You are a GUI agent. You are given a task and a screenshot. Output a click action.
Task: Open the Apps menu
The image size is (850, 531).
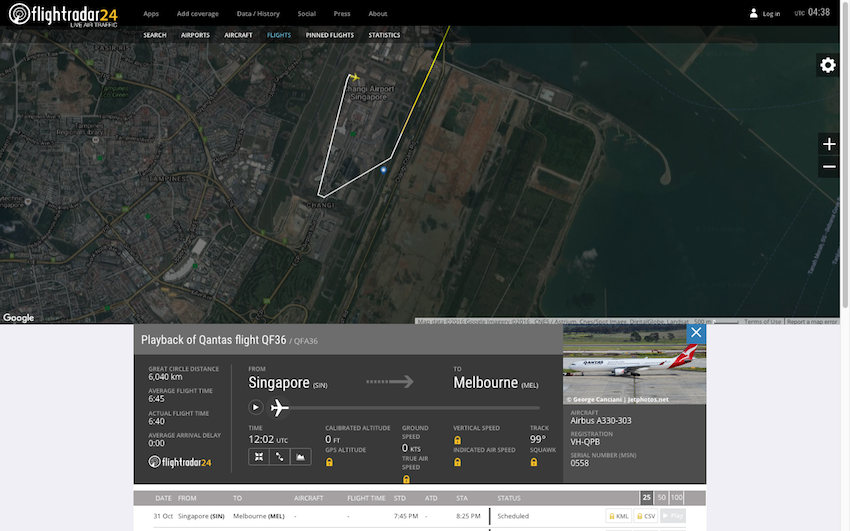tap(151, 14)
